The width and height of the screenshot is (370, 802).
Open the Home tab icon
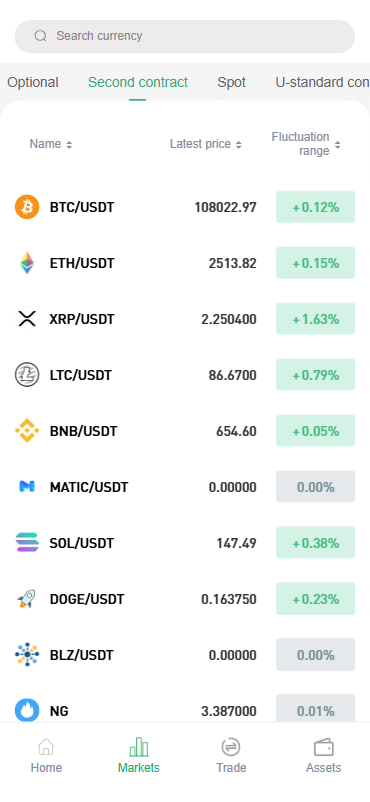(46, 747)
